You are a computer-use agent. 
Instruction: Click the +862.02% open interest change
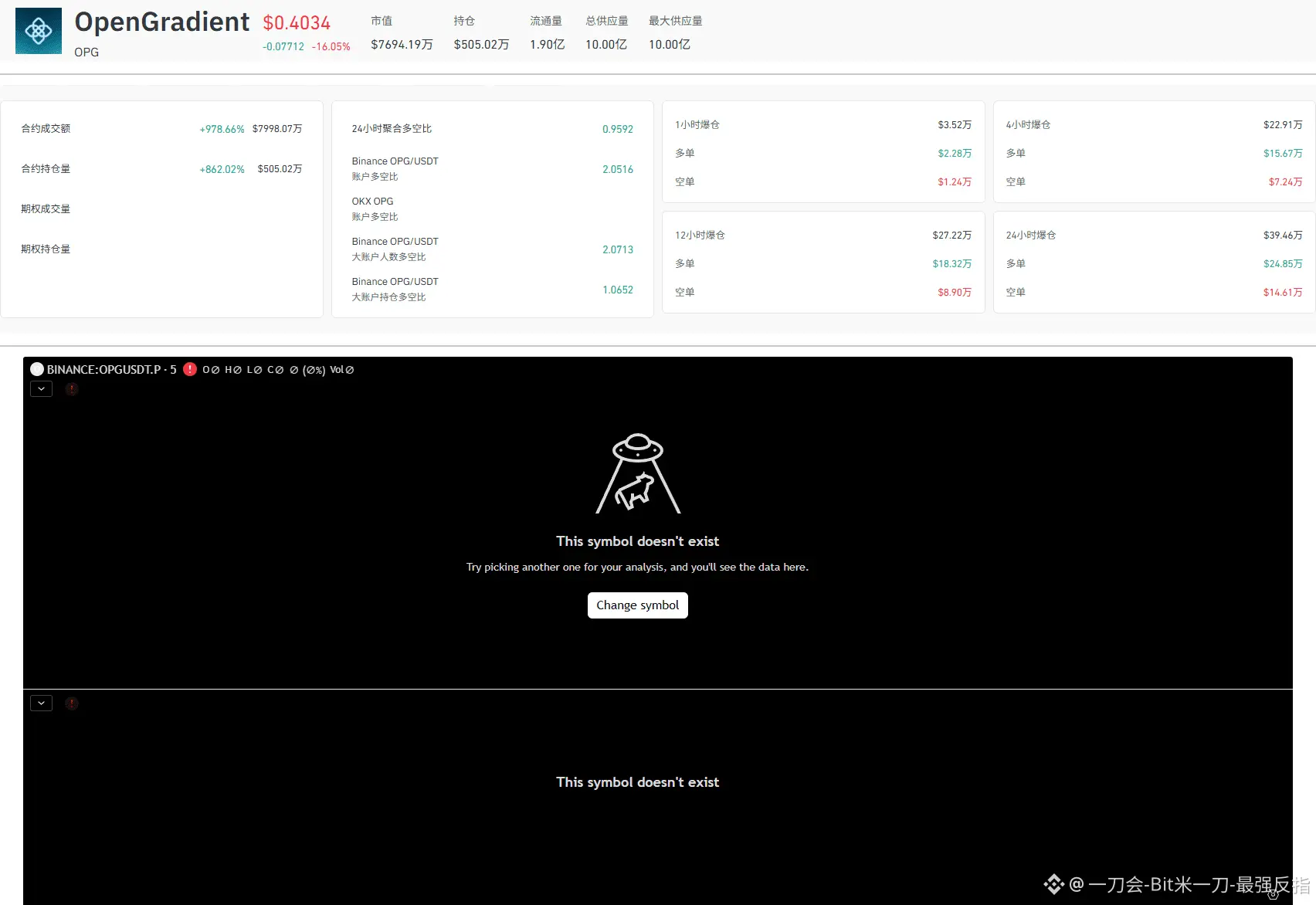point(222,169)
